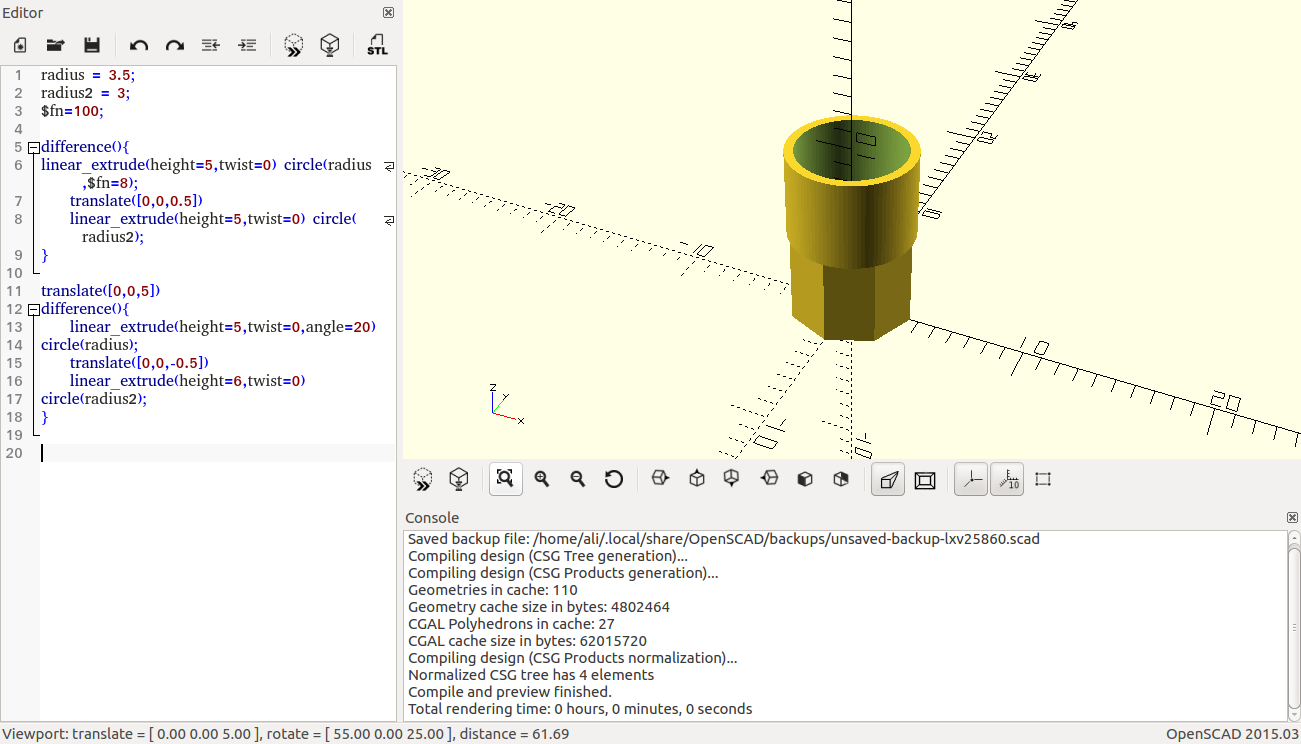Undo the last code edit
Viewport: 1301px width, 744px height.
(x=139, y=45)
